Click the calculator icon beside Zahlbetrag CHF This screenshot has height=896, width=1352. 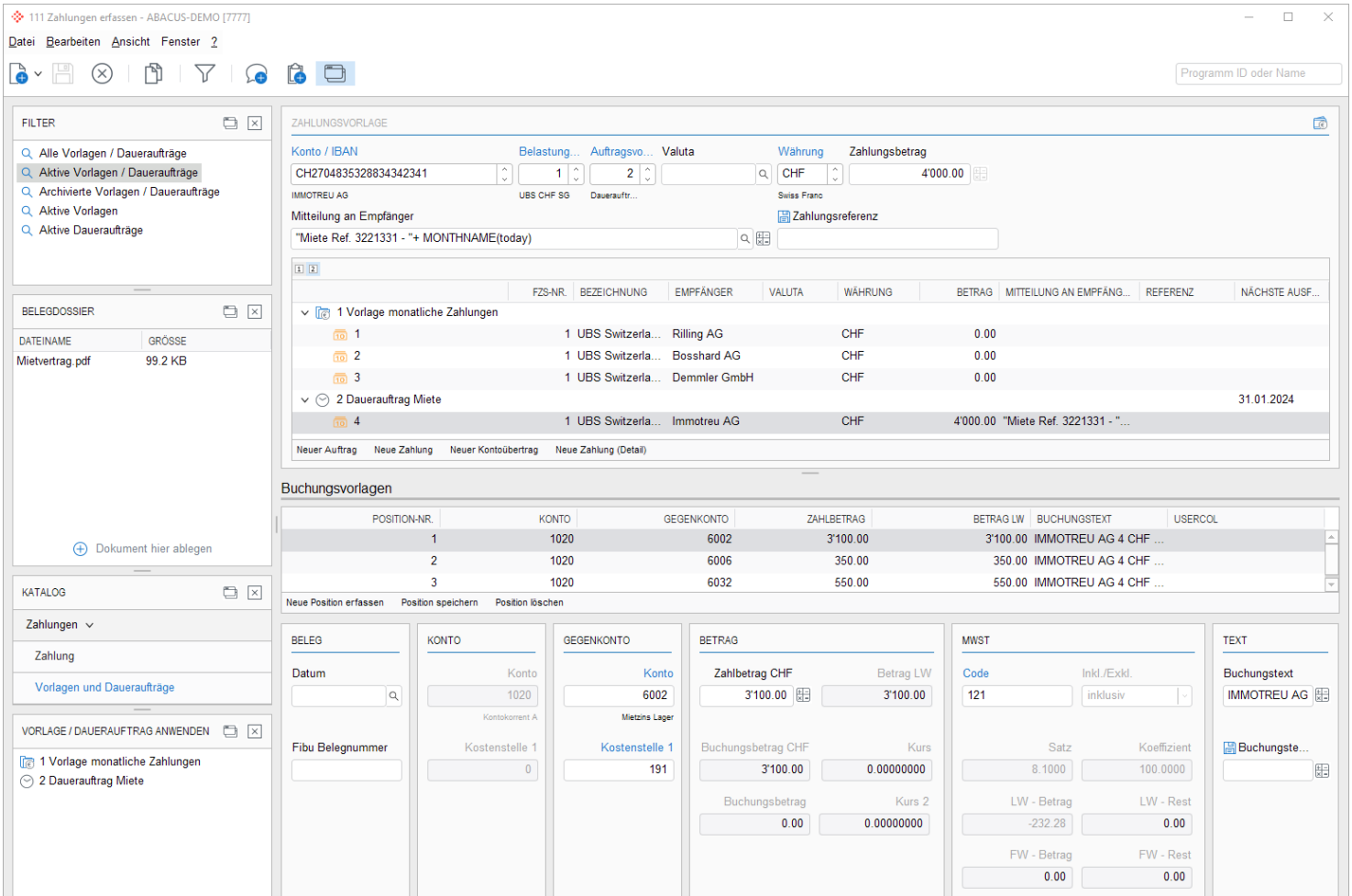click(804, 695)
